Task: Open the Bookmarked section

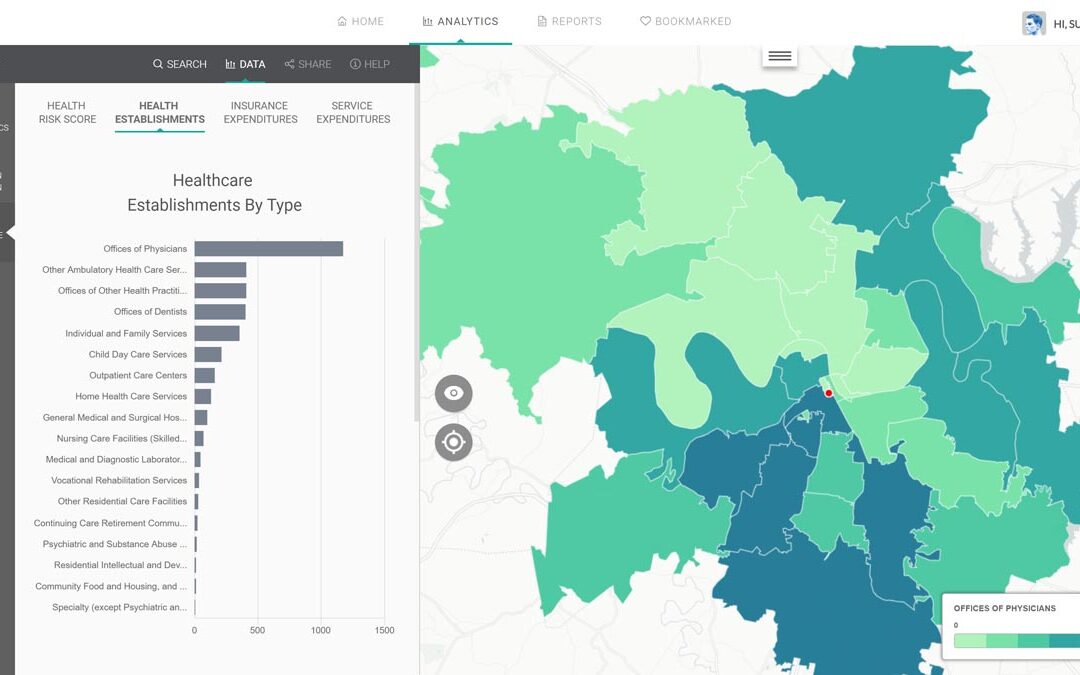Action: point(685,21)
